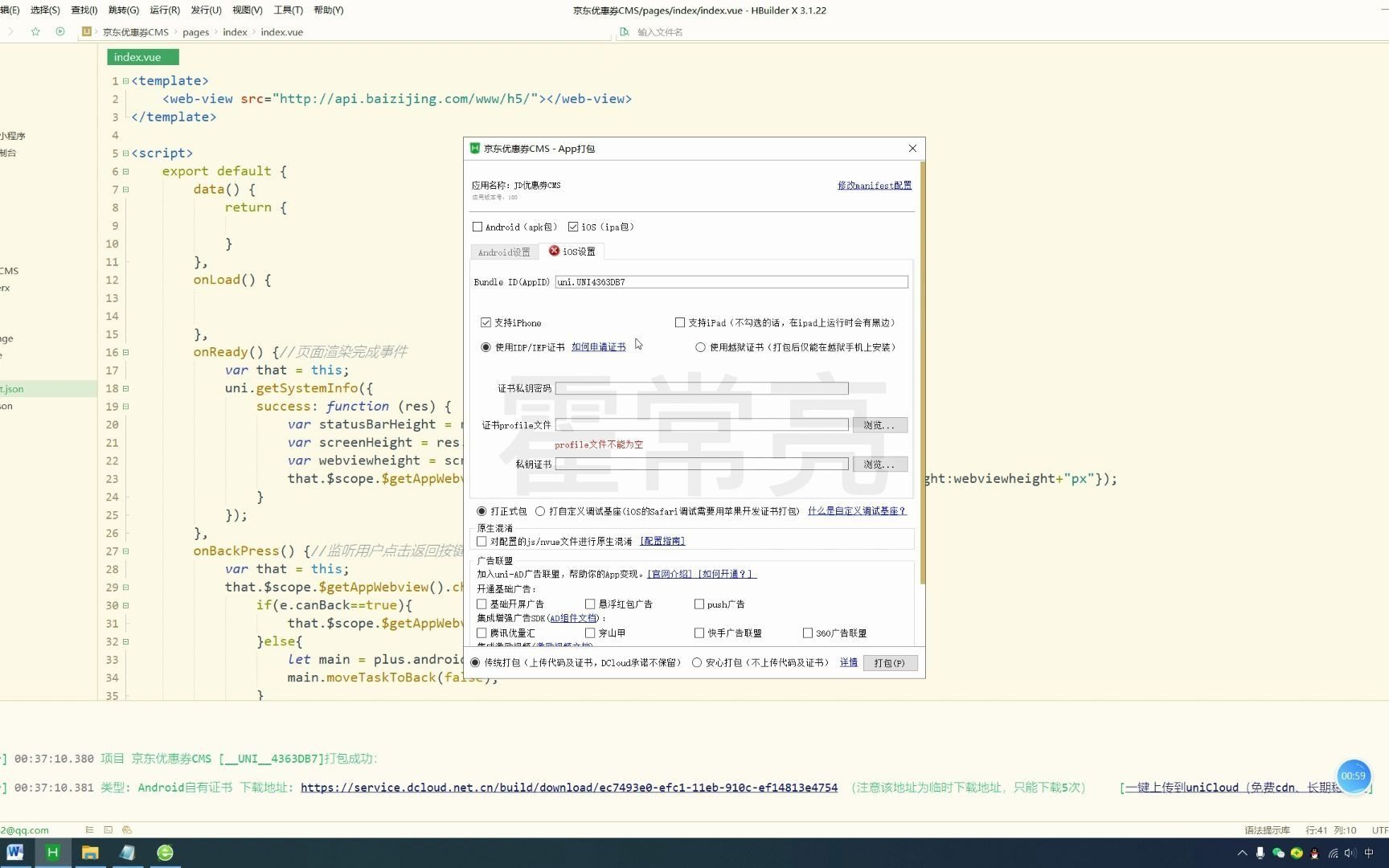Uncheck the iOS (ipa包) checkbox
Image resolution: width=1389 pixels, height=868 pixels.
click(x=573, y=227)
